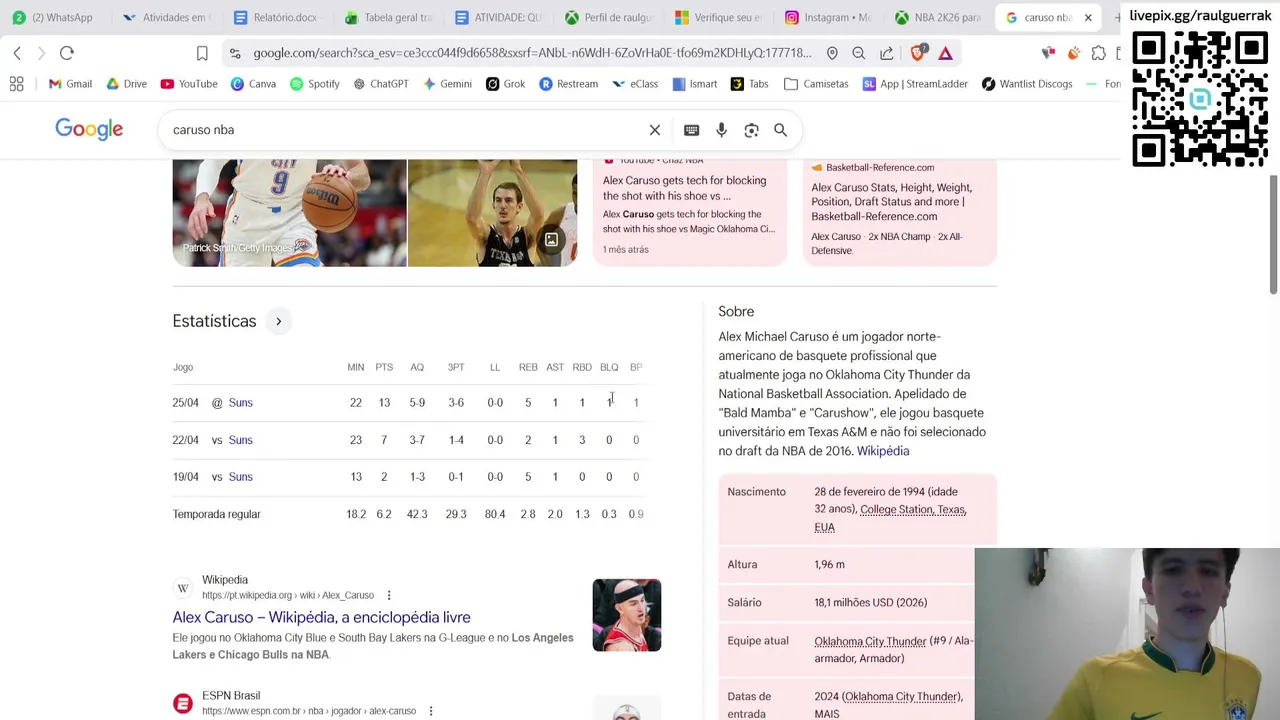
Task: Open the Wantlist Discogs bookmark
Action: 1027,84
